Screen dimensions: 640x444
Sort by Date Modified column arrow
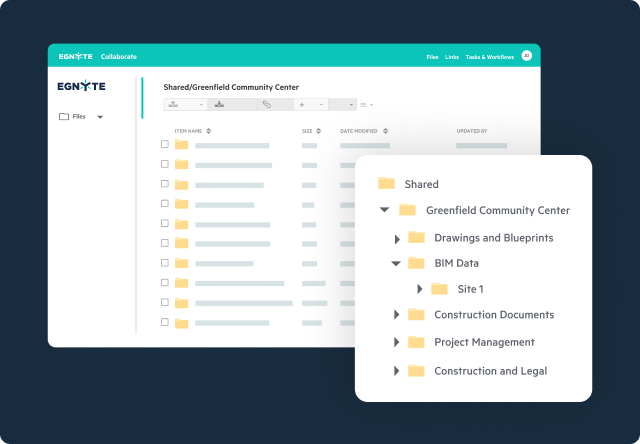point(385,131)
